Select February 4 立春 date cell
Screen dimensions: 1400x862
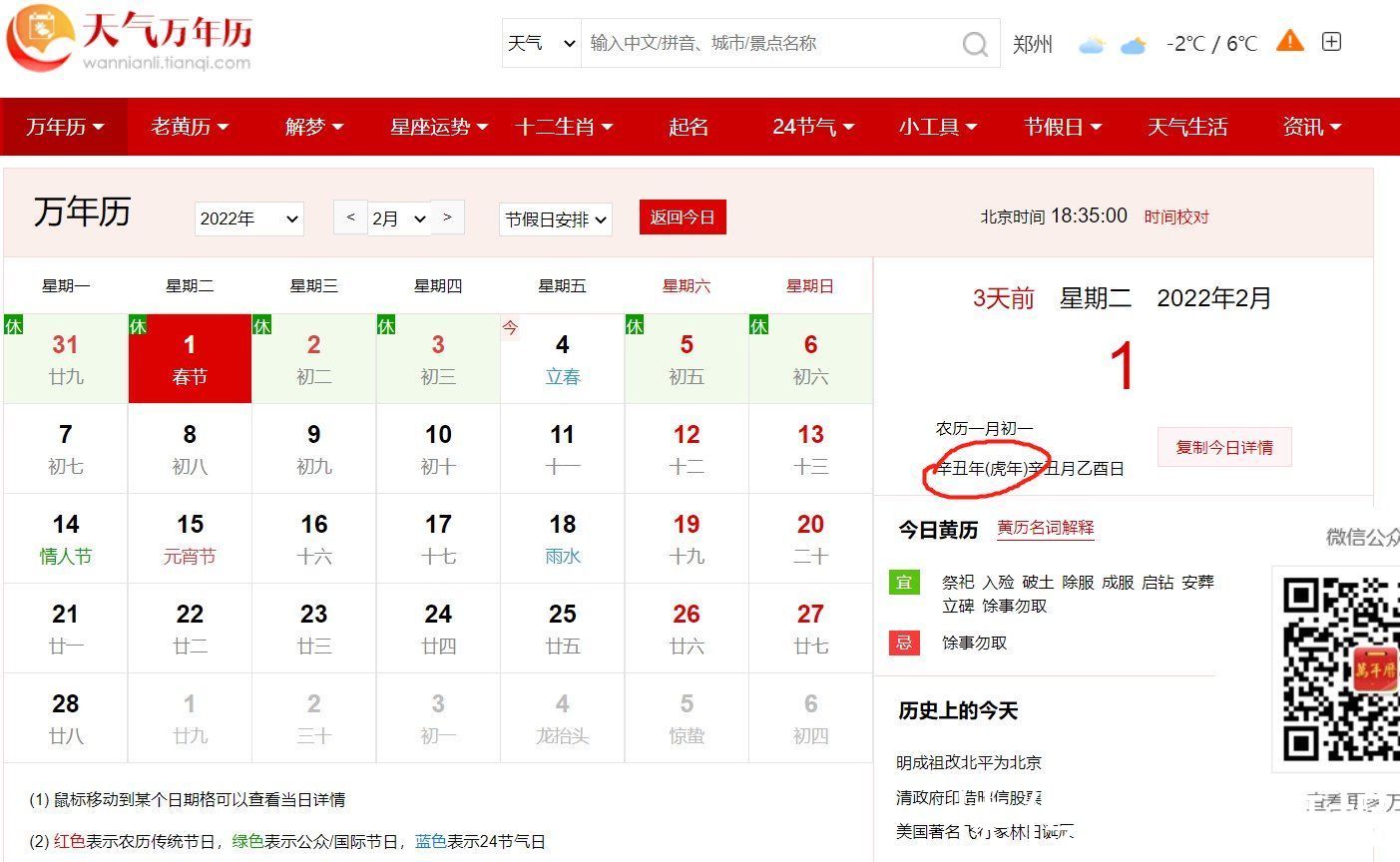coord(563,359)
